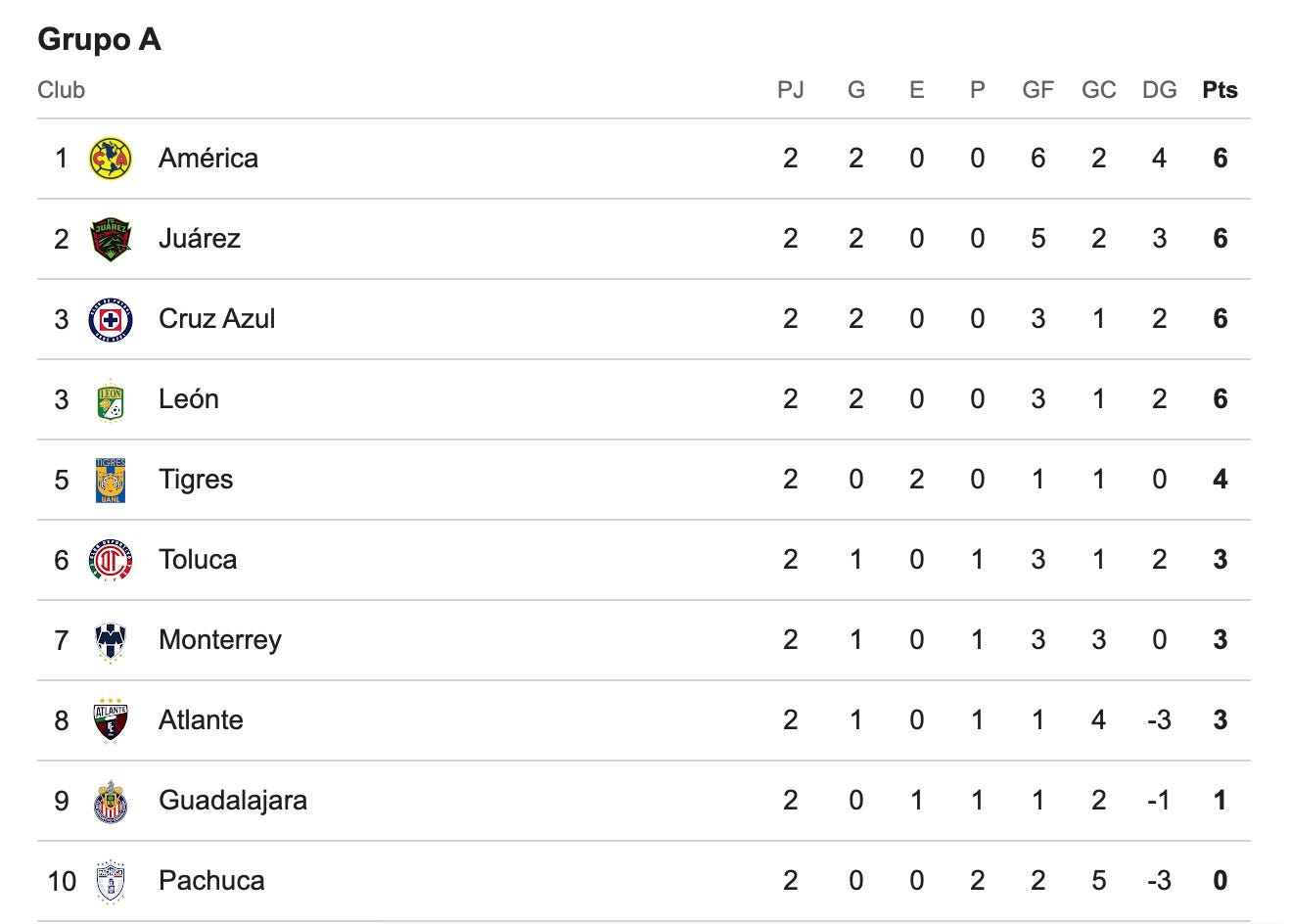Click the Grupo A heading

[x=99, y=40]
